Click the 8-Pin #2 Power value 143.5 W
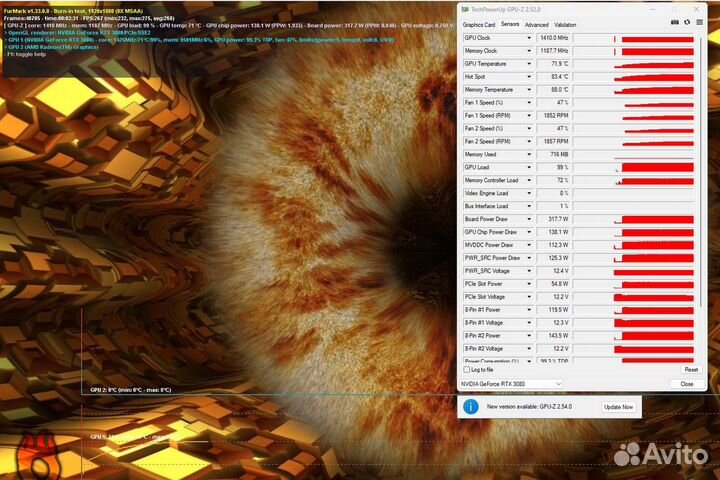The height and width of the screenshot is (480, 720). [553, 336]
